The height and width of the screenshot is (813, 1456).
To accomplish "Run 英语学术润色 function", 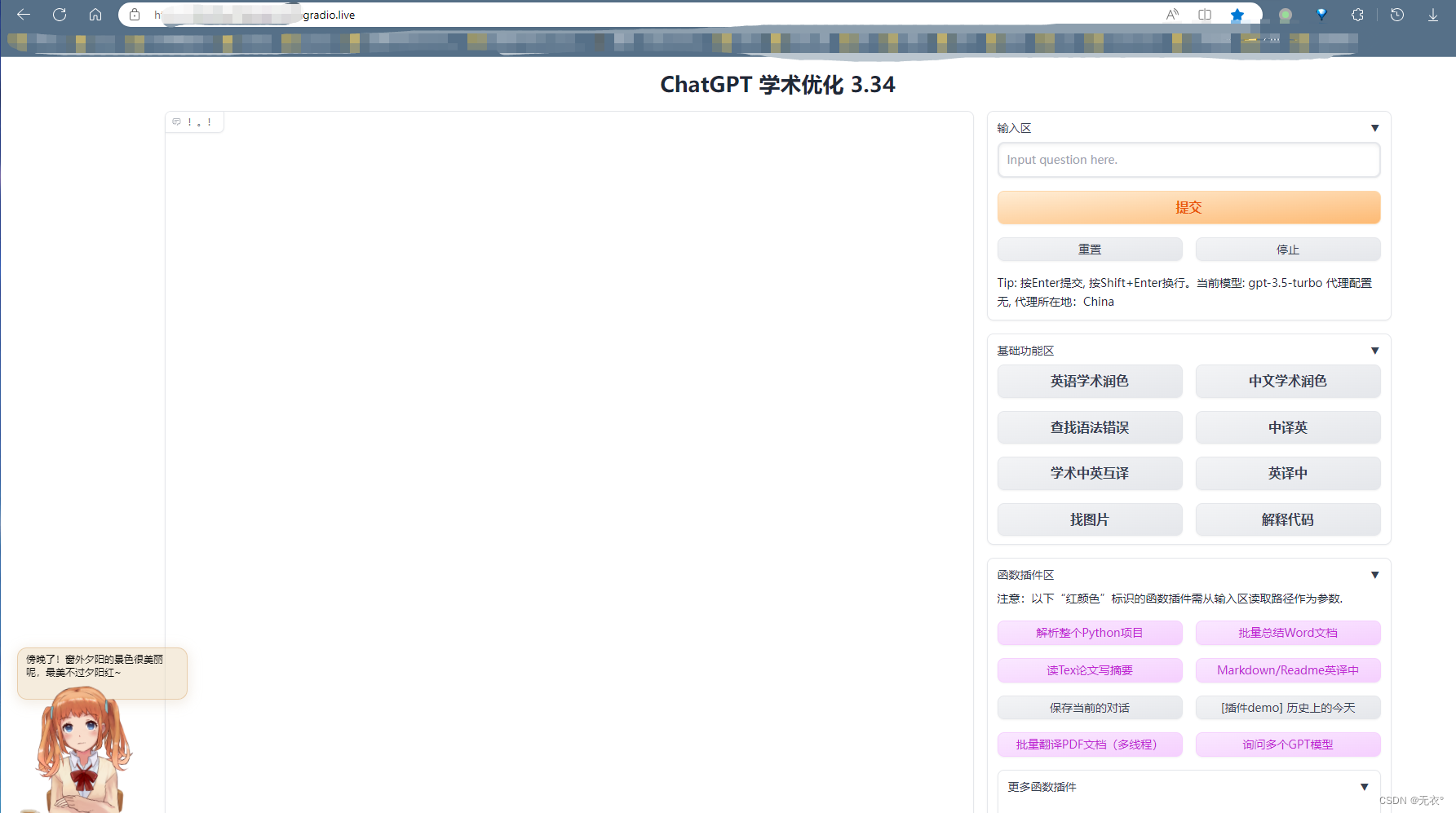I will [x=1090, y=381].
